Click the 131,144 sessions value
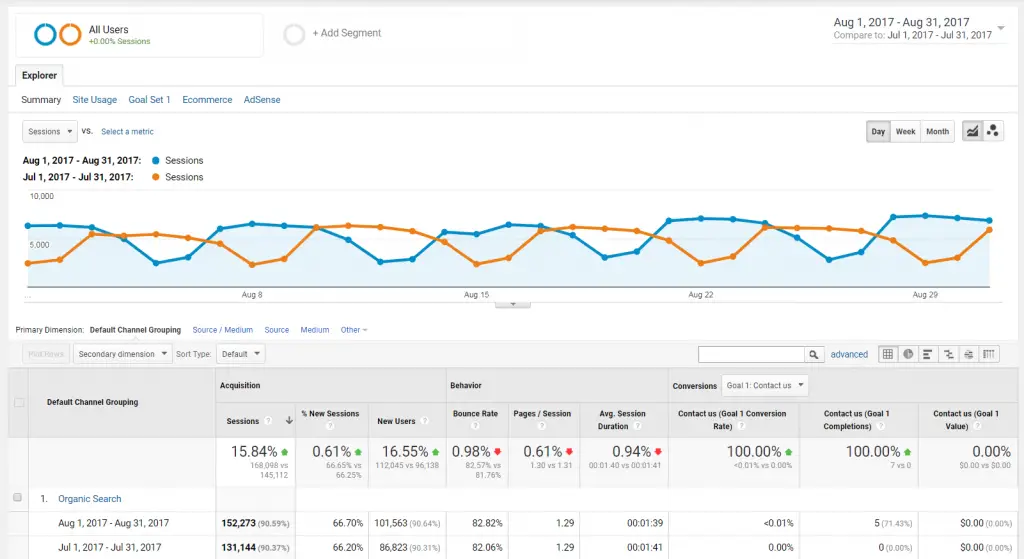1024x559 pixels. pos(238,547)
